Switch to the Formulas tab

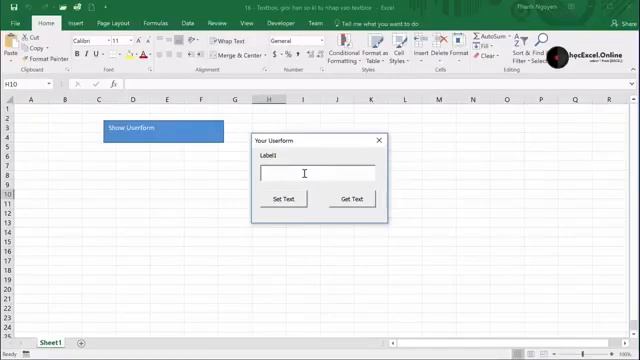(x=156, y=24)
